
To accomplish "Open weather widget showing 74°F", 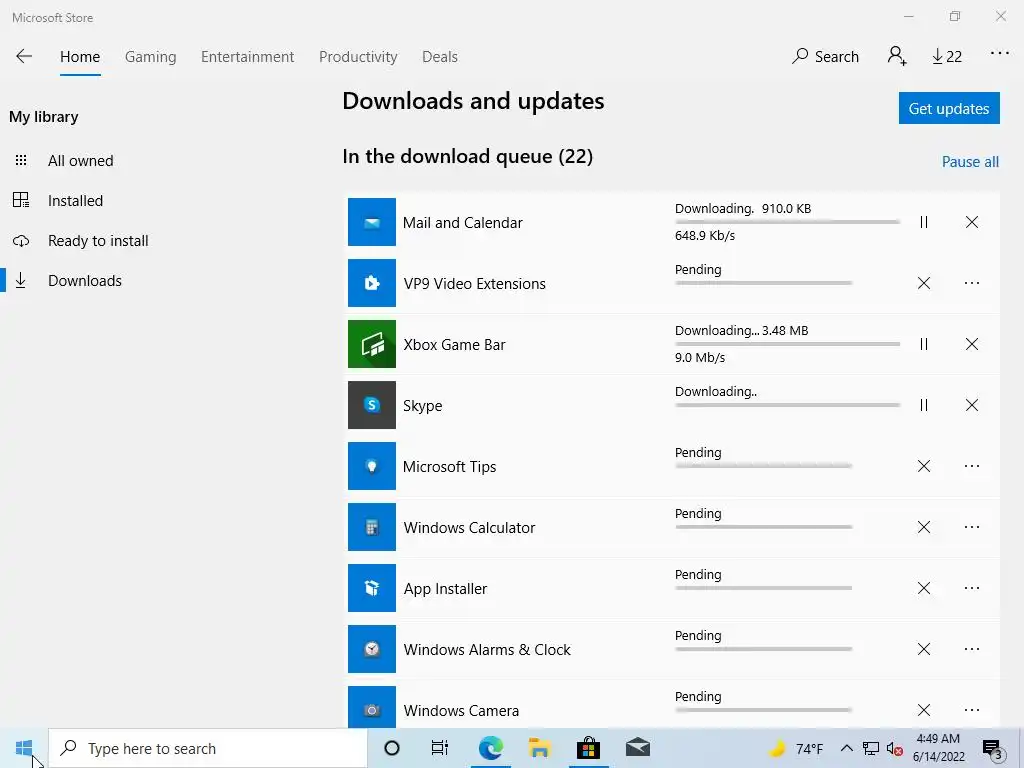I will click(795, 748).
